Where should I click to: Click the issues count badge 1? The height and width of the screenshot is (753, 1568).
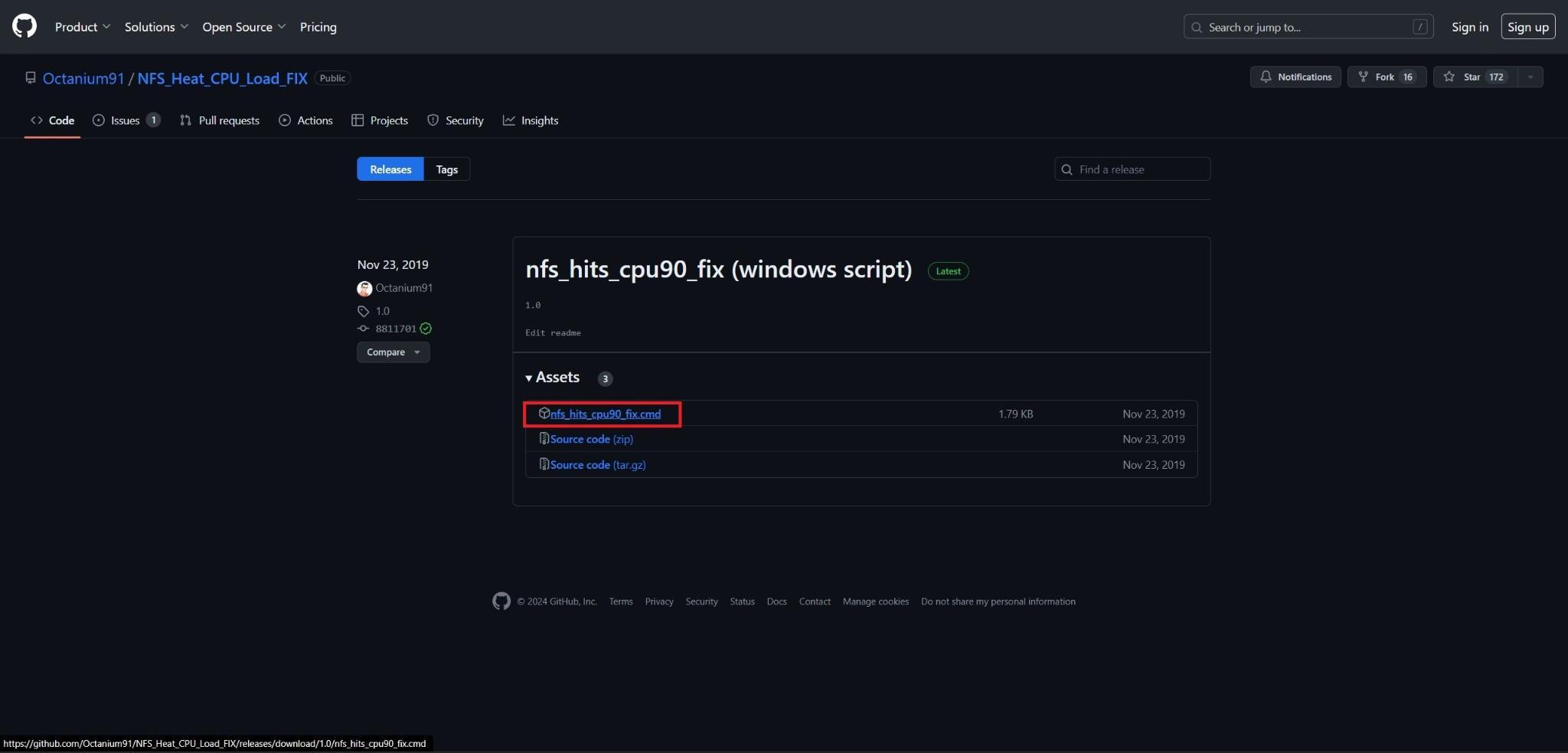tap(153, 120)
